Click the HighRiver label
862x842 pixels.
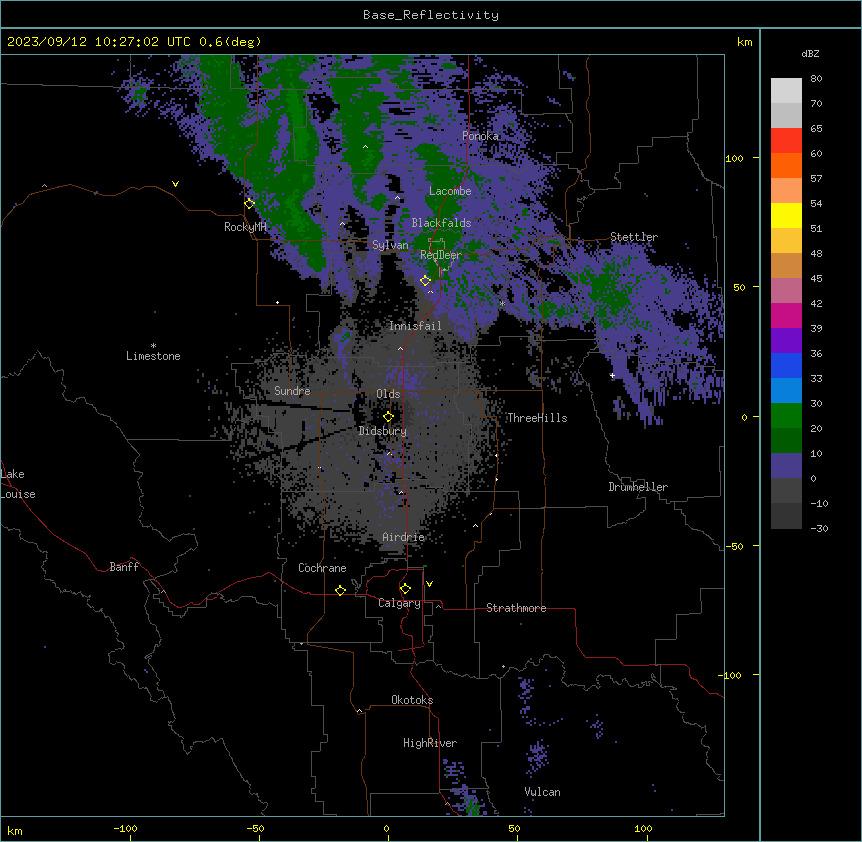(430, 743)
